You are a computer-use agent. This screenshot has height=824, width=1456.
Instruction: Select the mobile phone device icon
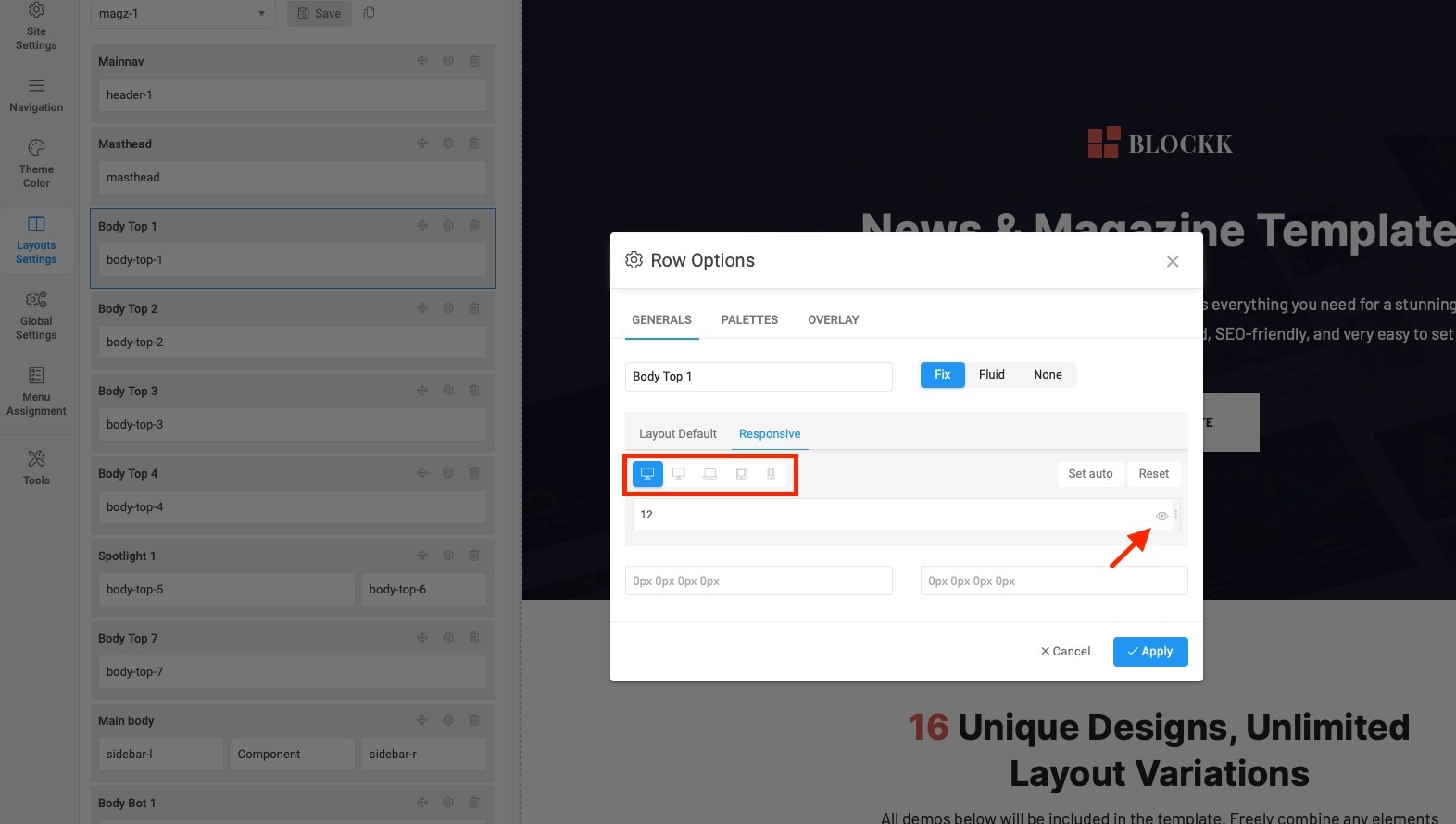(771, 474)
